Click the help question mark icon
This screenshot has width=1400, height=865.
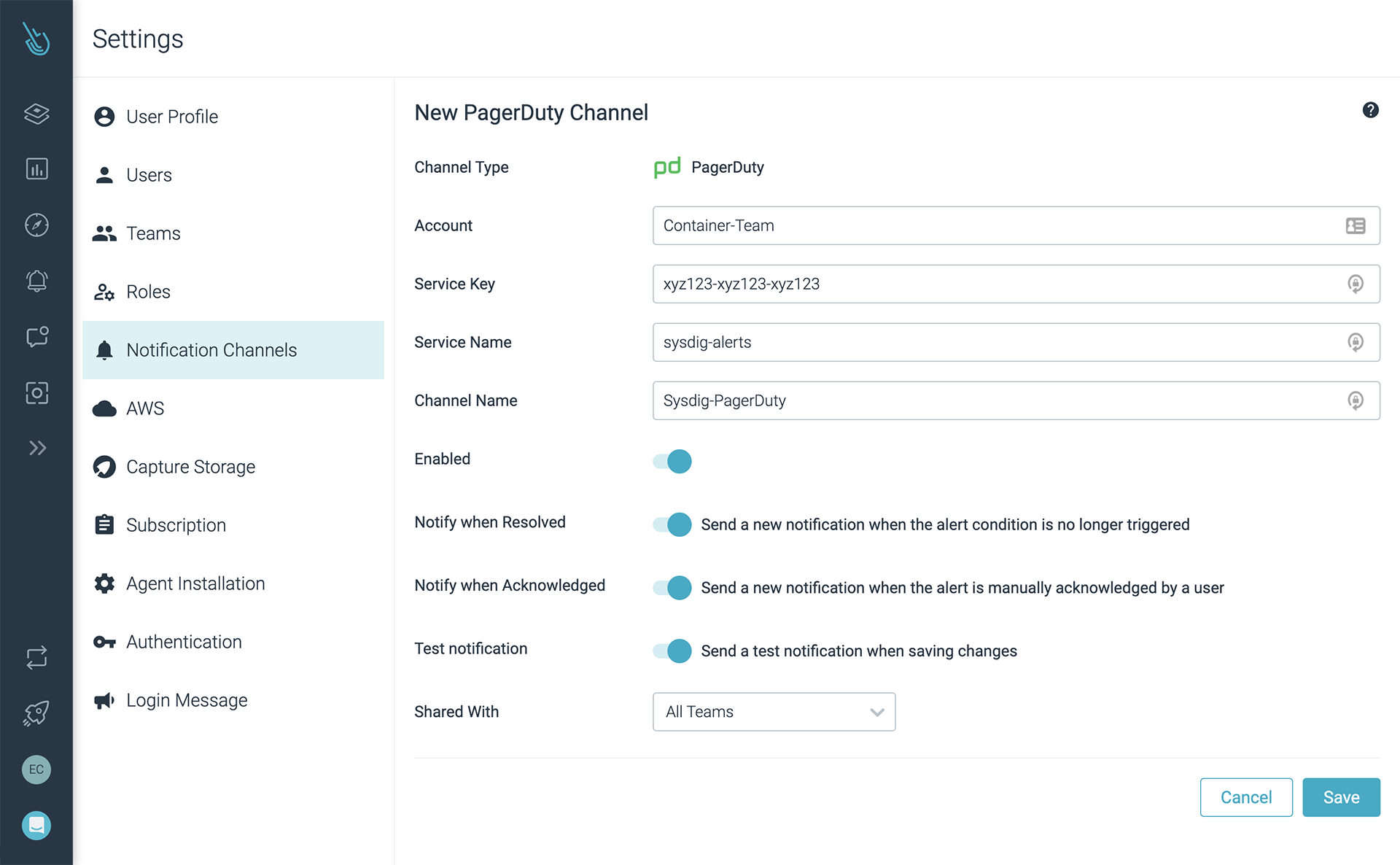point(1370,110)
